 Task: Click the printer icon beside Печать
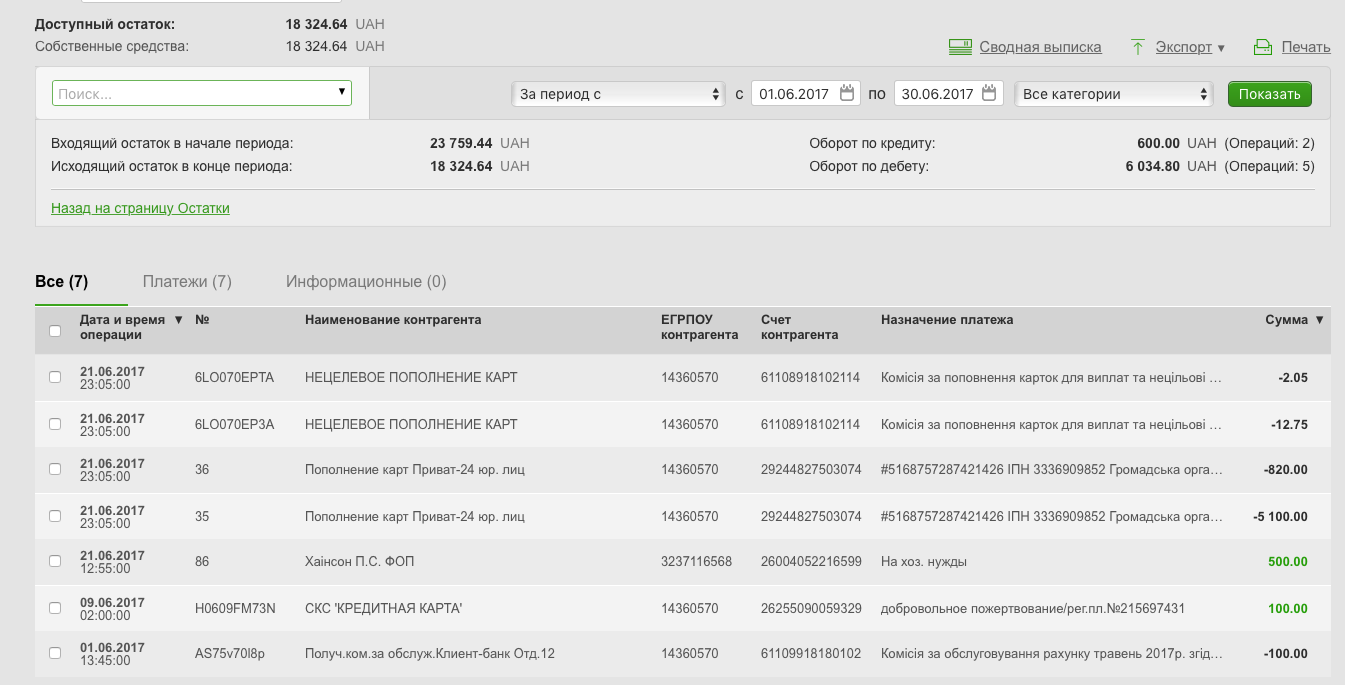[x=1262, y=47]
